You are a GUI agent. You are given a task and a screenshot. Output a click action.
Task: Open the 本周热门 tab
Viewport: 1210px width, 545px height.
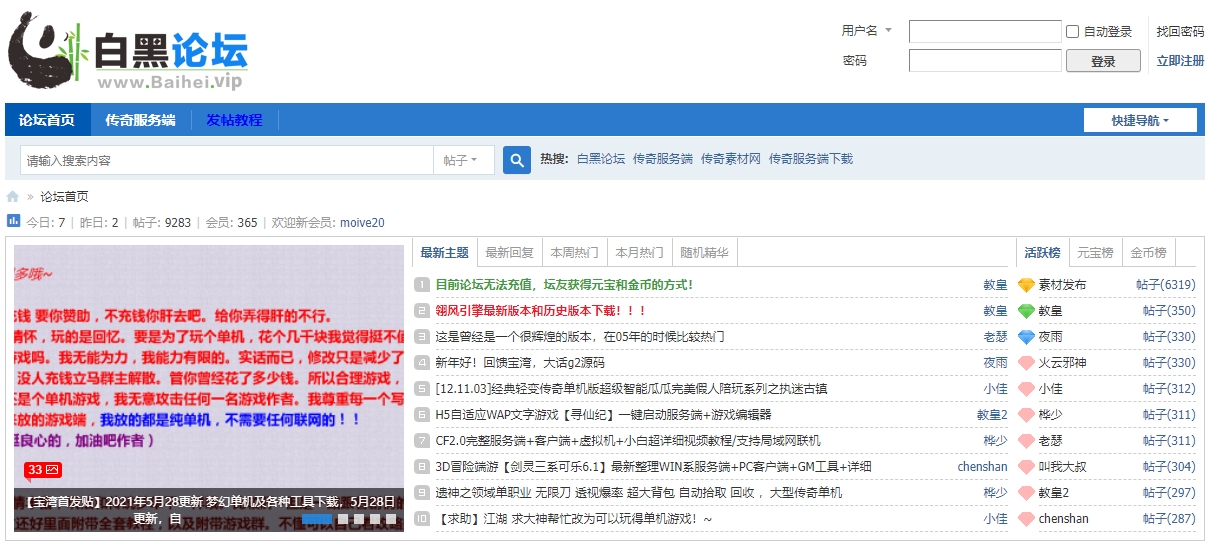coord(575,253)
